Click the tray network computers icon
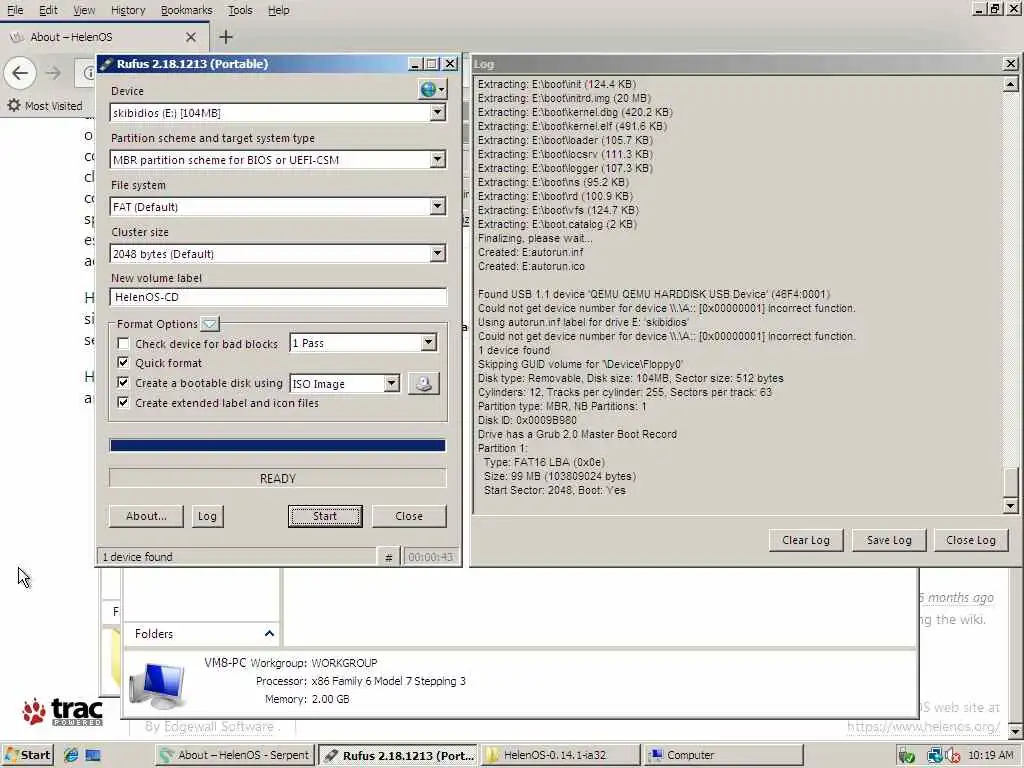 (x=935, y=756)
